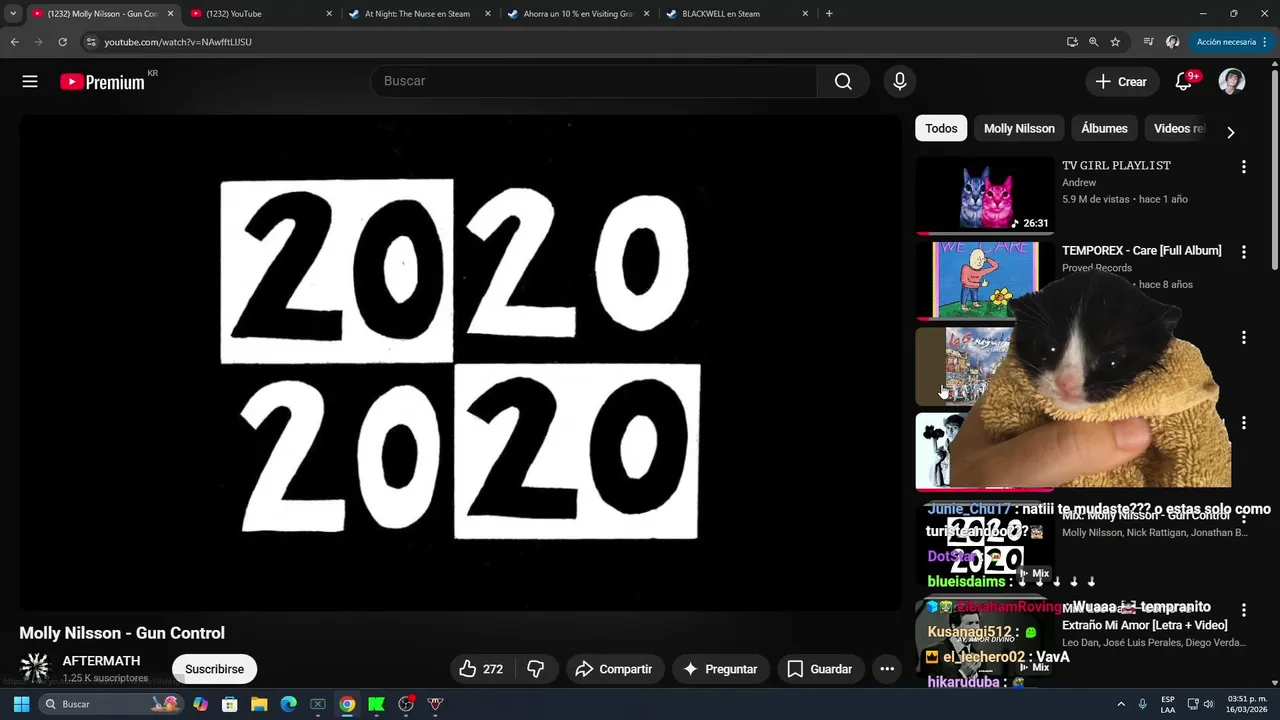
Task: Open options menu for TV GIRL PLAYLIST
Action: 1244,167
